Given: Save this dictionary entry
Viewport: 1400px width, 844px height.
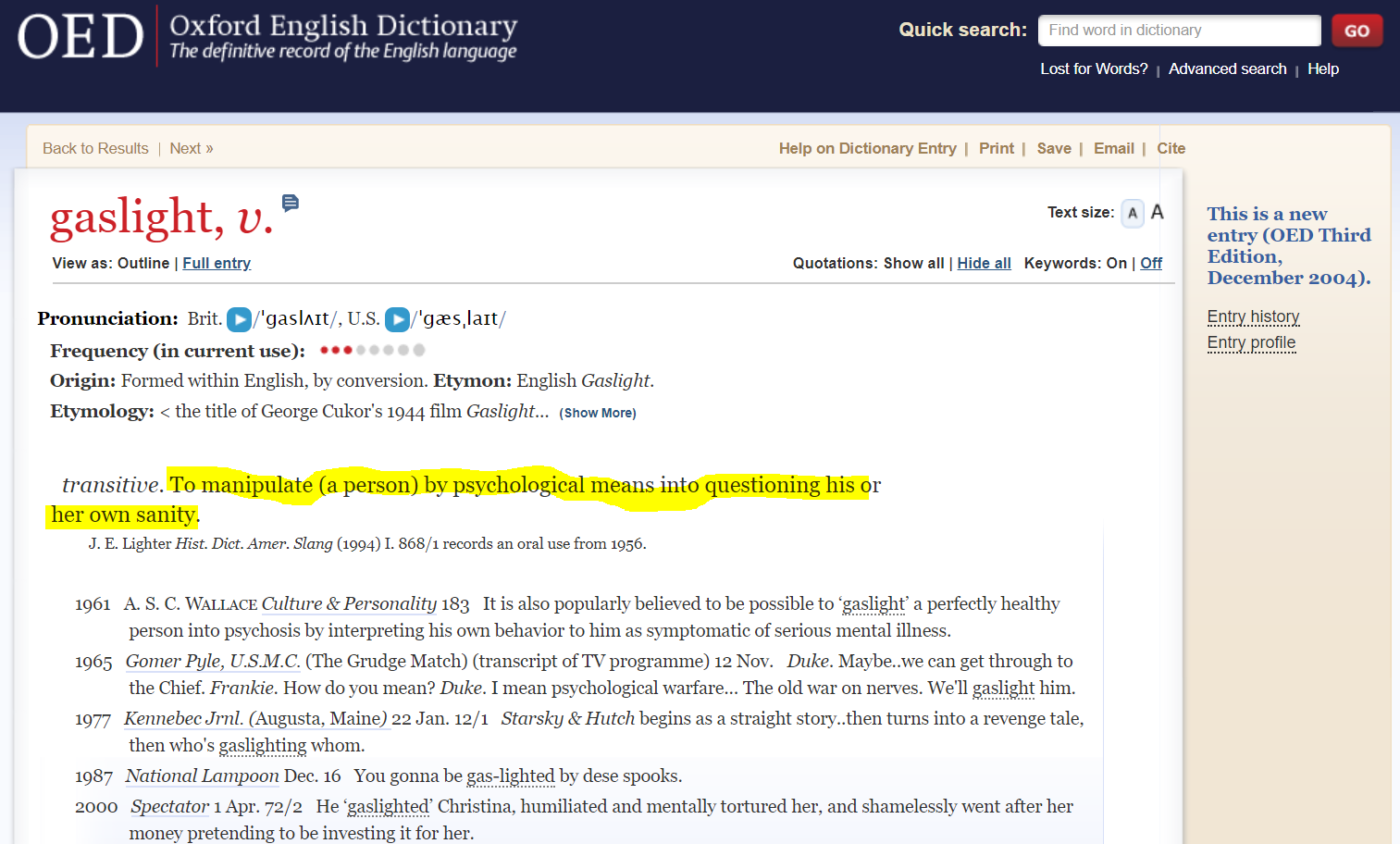Looking at the screenshot, I should tap(1054, 148).
